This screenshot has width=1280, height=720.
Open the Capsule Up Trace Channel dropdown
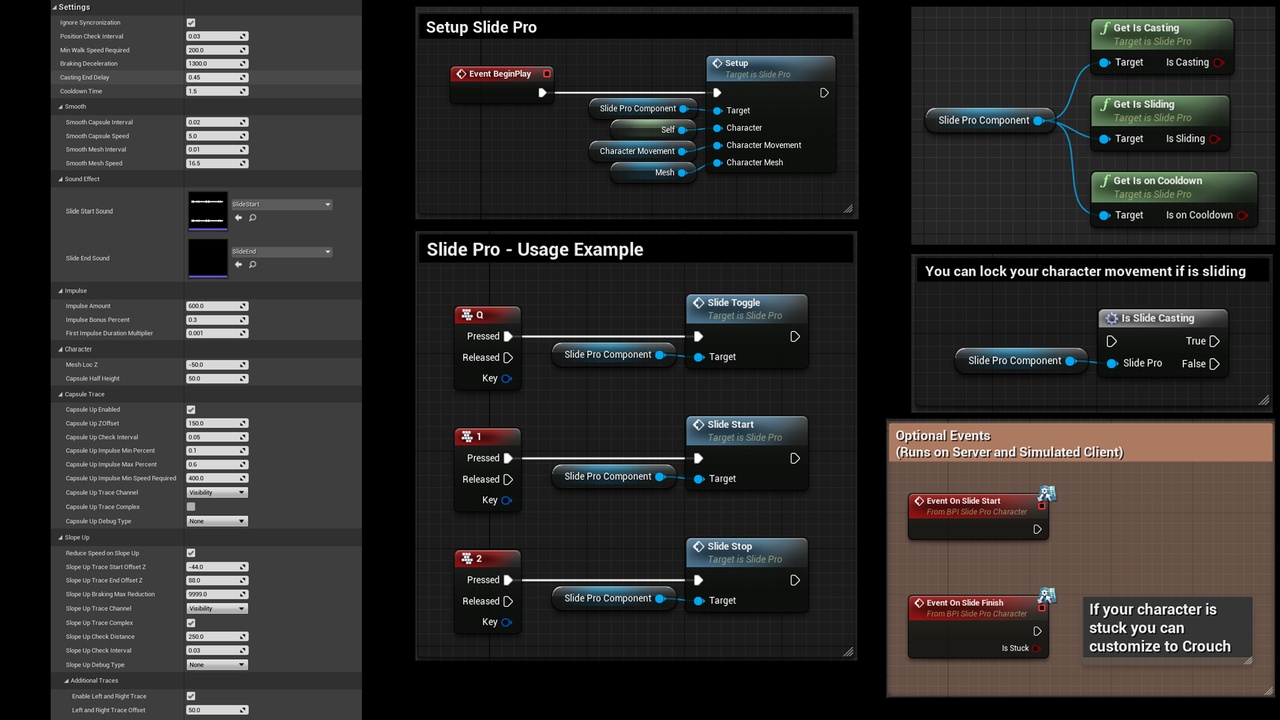point(216,493)
